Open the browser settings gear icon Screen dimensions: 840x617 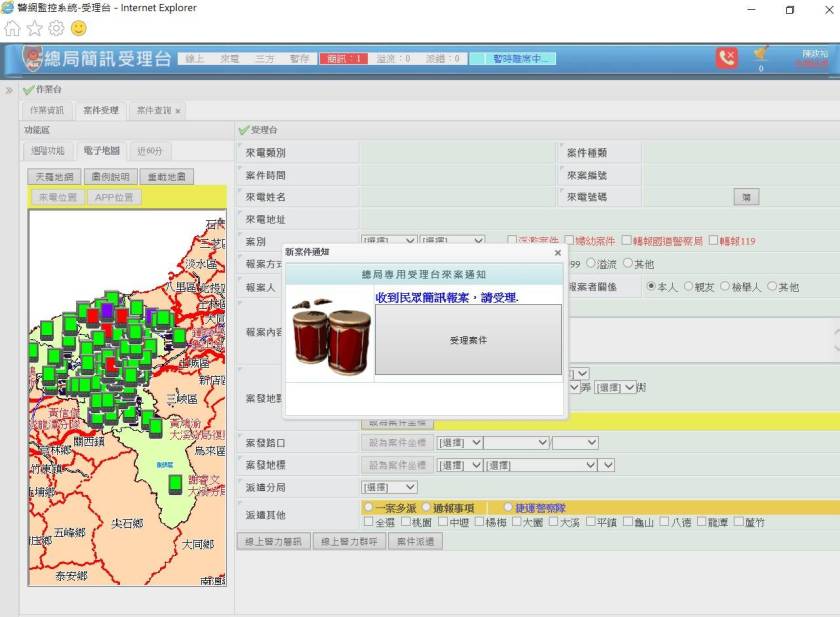[x=56, y=28]
